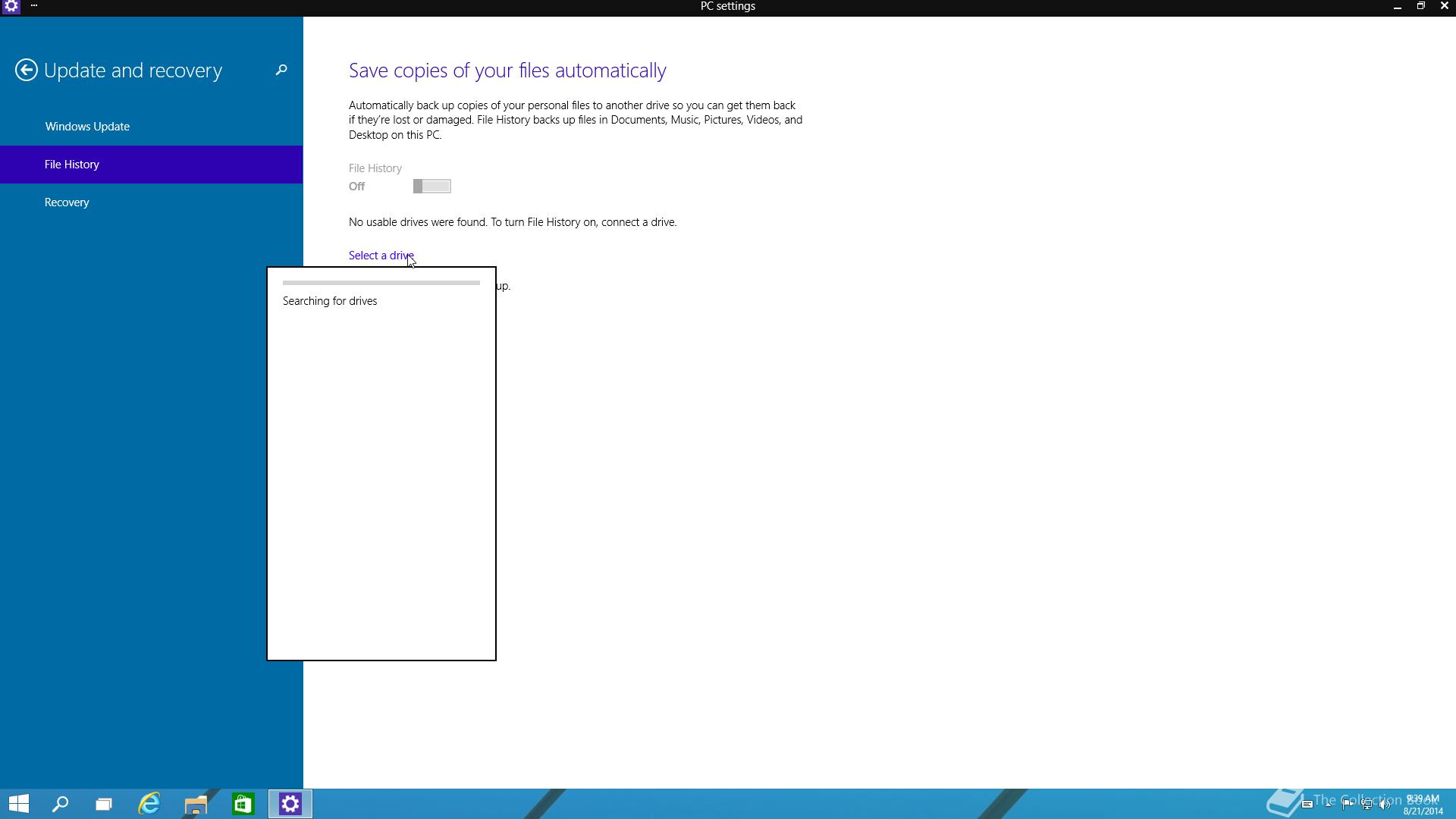Expand hidden system tray icons

pyautogui.click(x=1328, y=805)
